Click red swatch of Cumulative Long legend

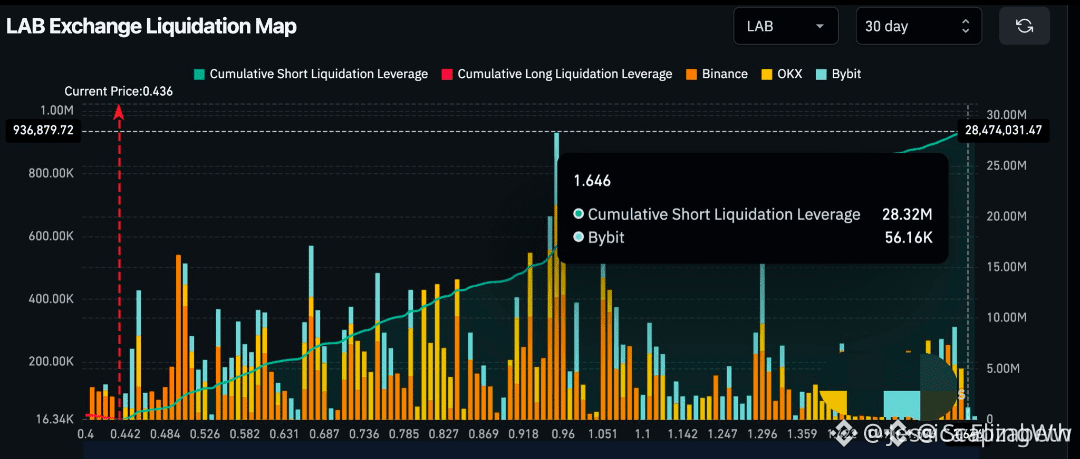[x=447, y=74]
